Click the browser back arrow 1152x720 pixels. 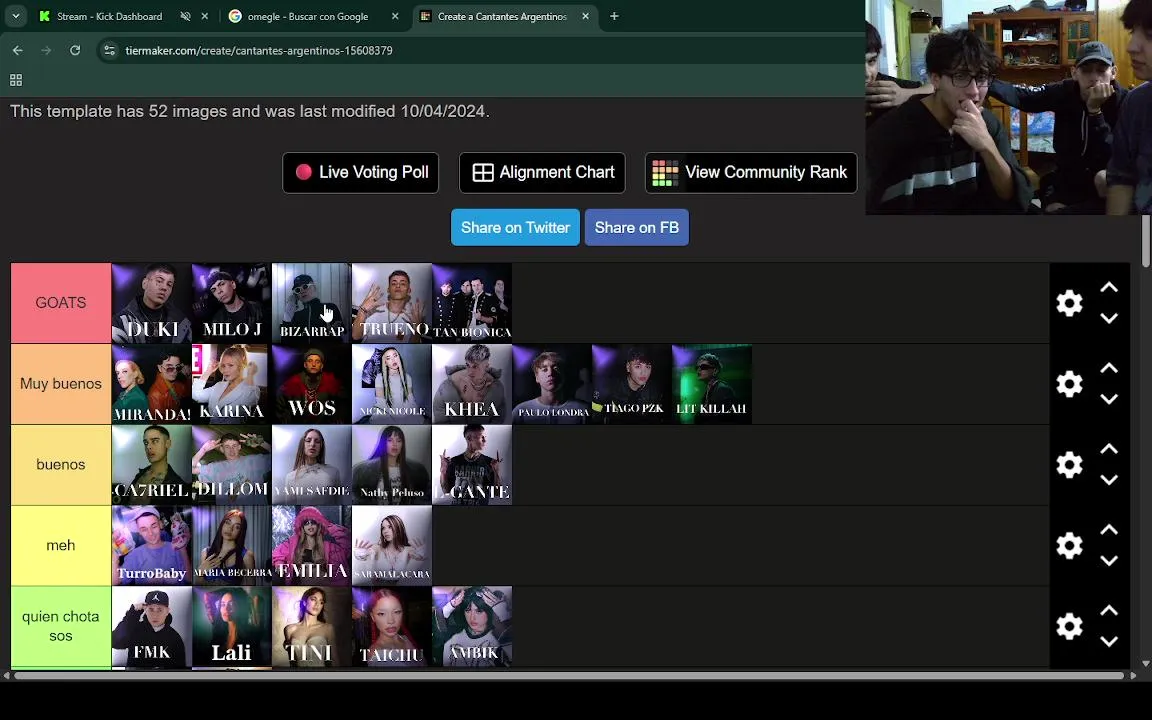click(x=18, y=50)
